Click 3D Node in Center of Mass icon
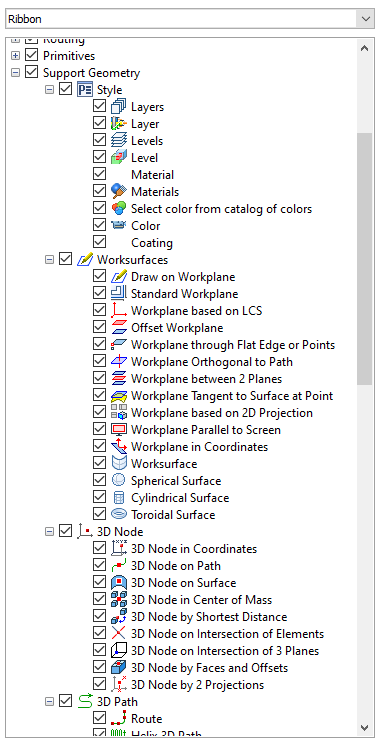 coord(118,600)
